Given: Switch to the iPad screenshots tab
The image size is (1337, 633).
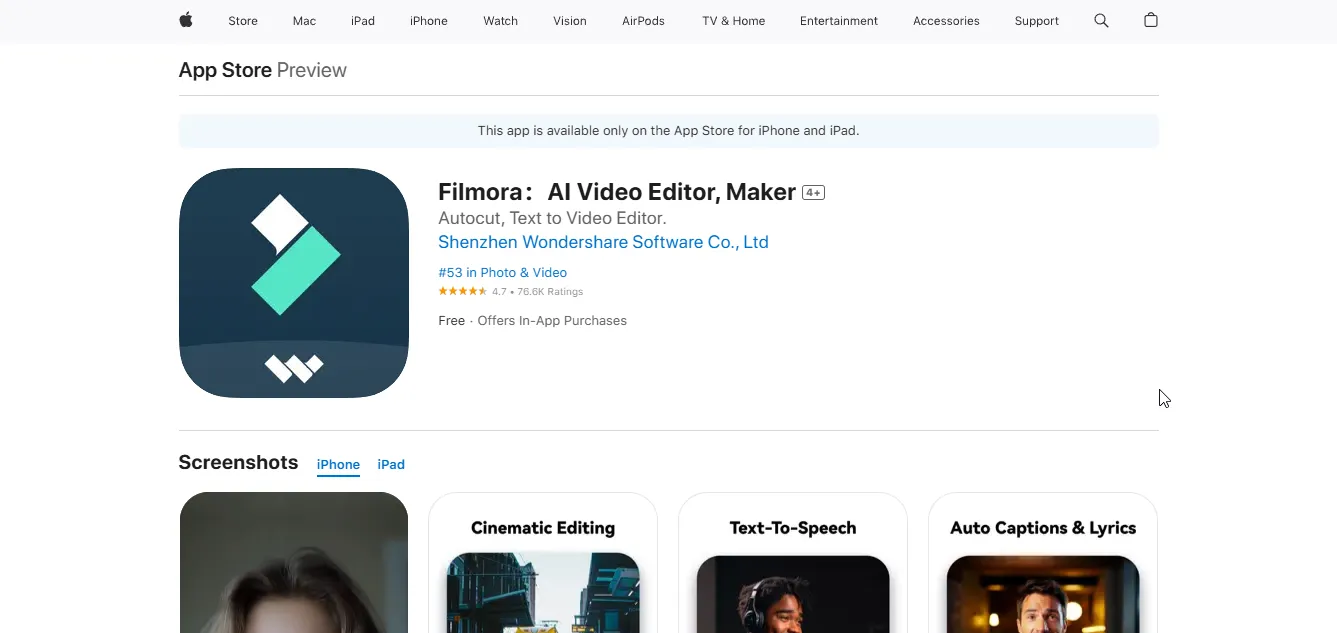Looking at the screenshot, I should point(391,464).
